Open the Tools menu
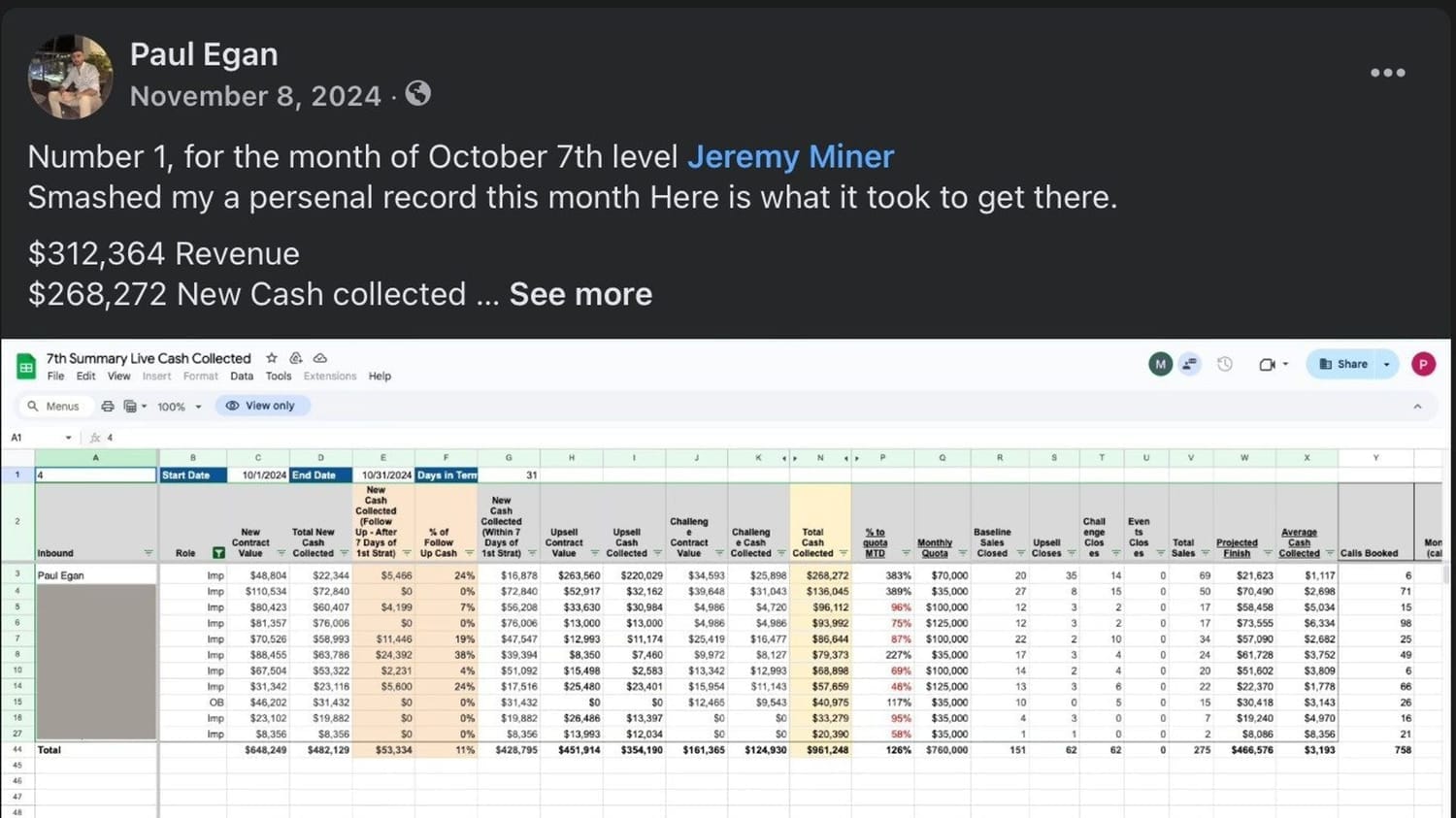1456x818 pixels. point(279,376)
